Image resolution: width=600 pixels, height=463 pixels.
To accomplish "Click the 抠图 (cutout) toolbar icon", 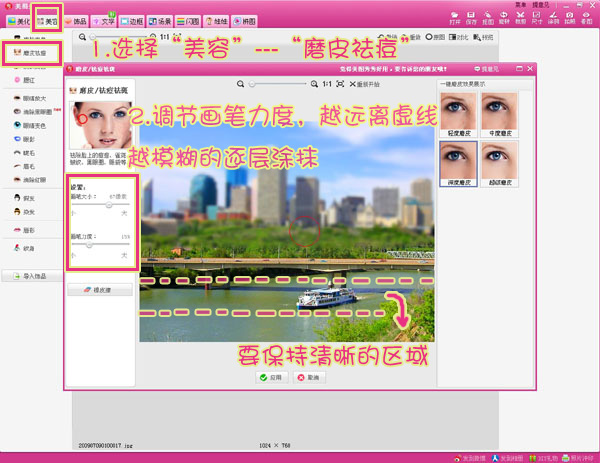I will pyautogui.click(x=488, y=18).
